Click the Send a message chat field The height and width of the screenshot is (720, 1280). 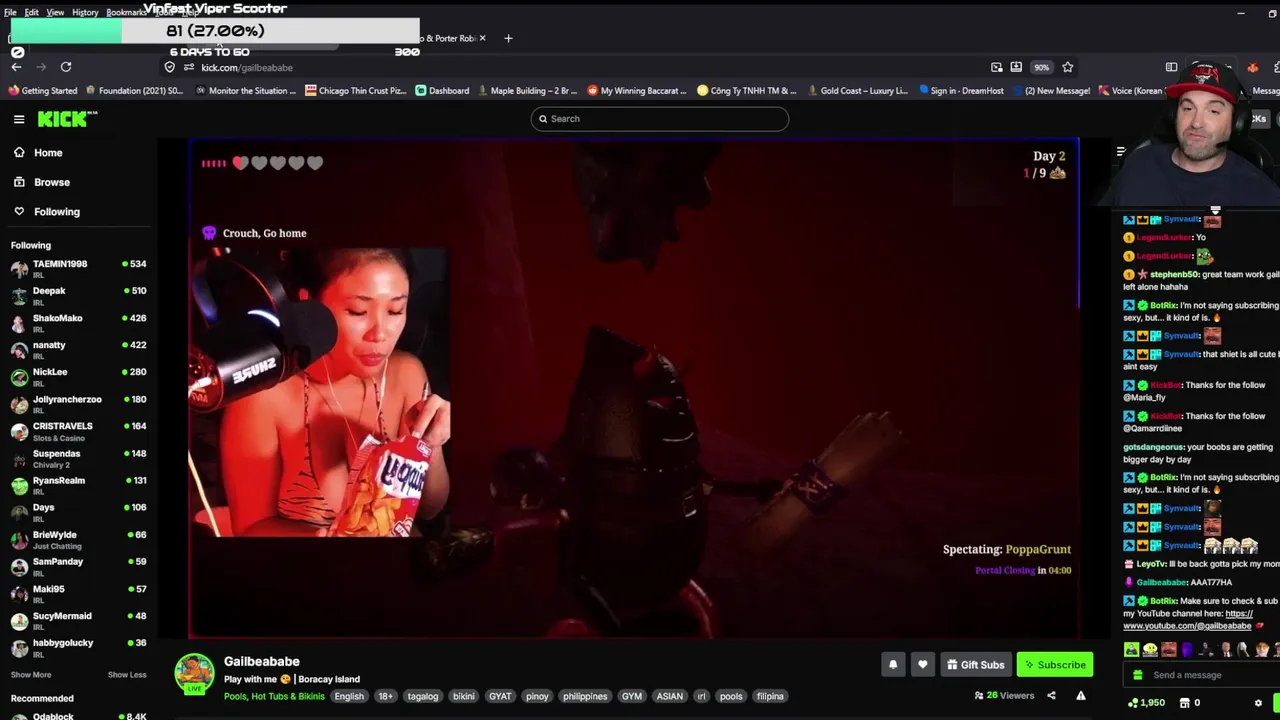[x=1200, y=675]
